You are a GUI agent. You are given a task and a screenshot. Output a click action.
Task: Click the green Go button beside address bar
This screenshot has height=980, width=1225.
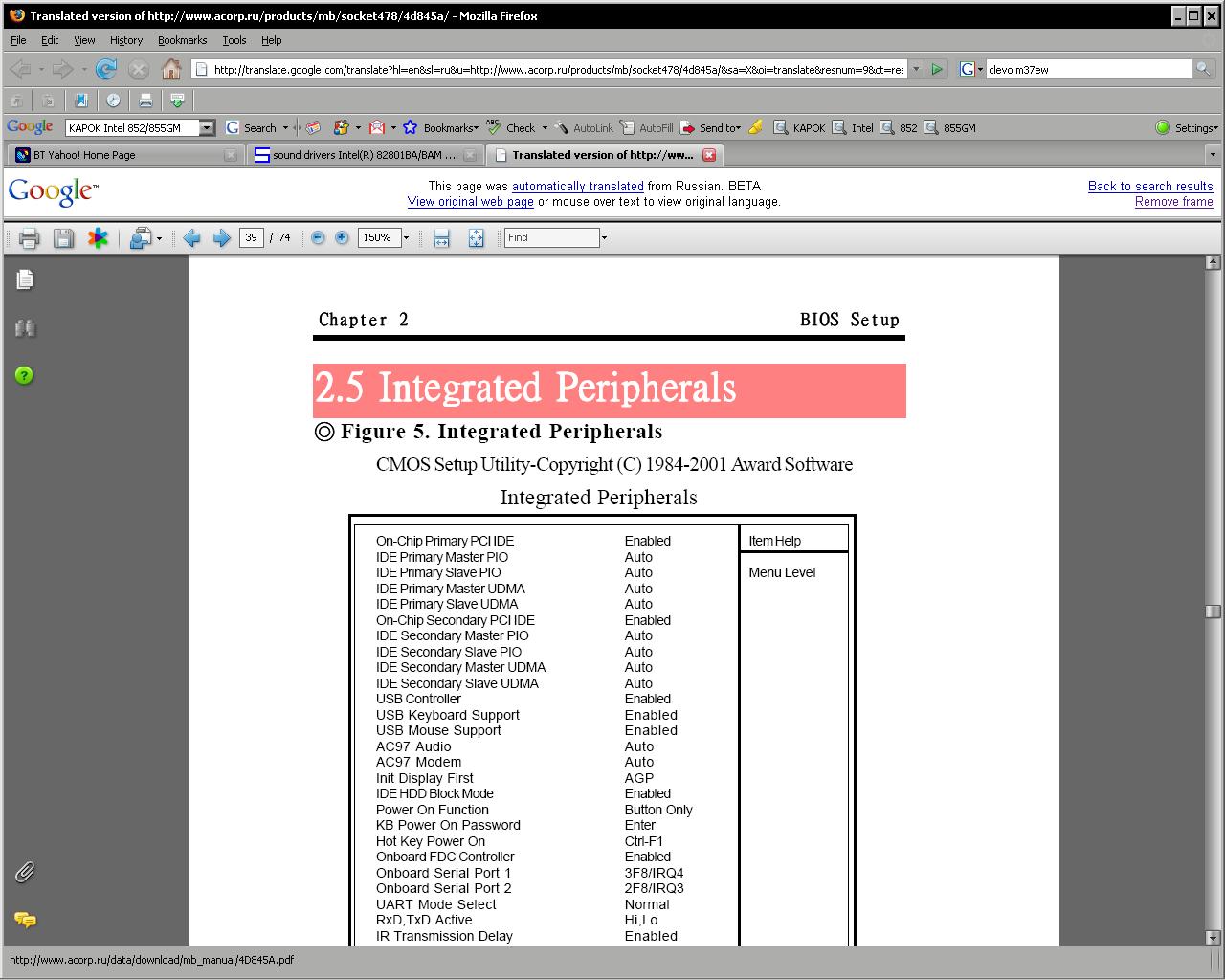937,69
